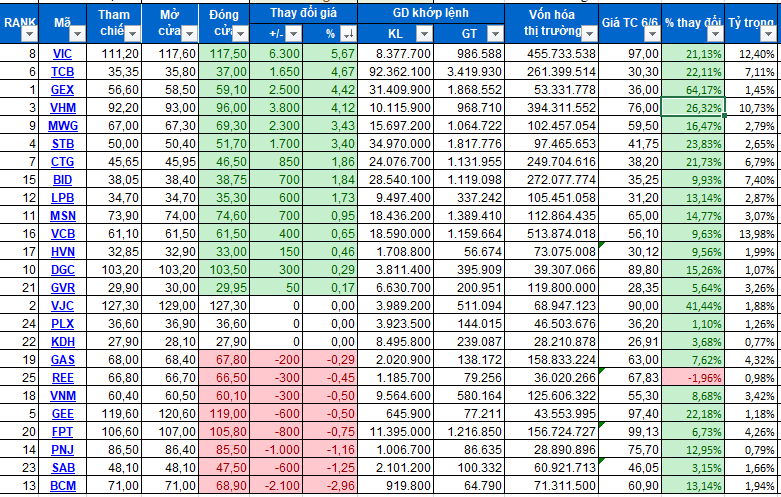Click the VJC ticker link
This screenshot has width=781, height=497.
click(x=62, y=306)
